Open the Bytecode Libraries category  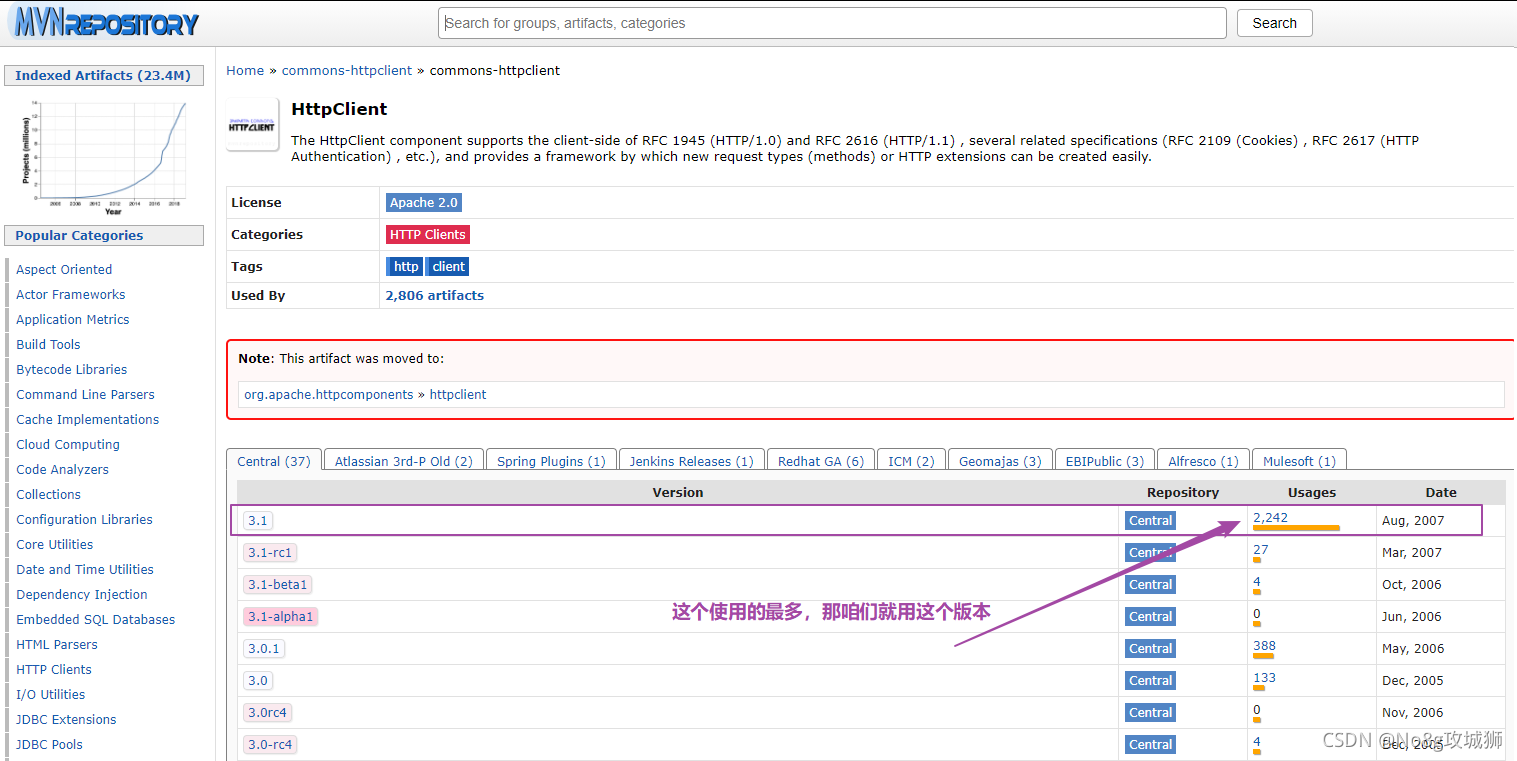tap(72, 369)
